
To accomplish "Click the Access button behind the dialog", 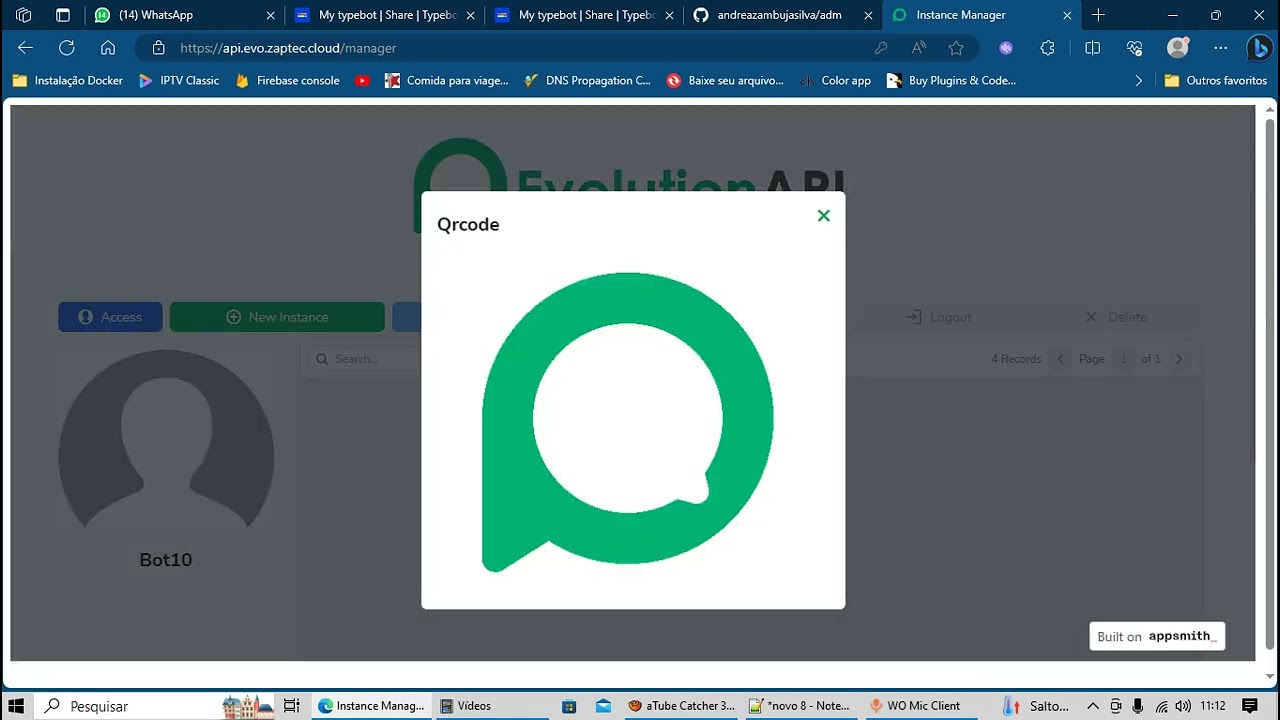I will pos(110,317).
